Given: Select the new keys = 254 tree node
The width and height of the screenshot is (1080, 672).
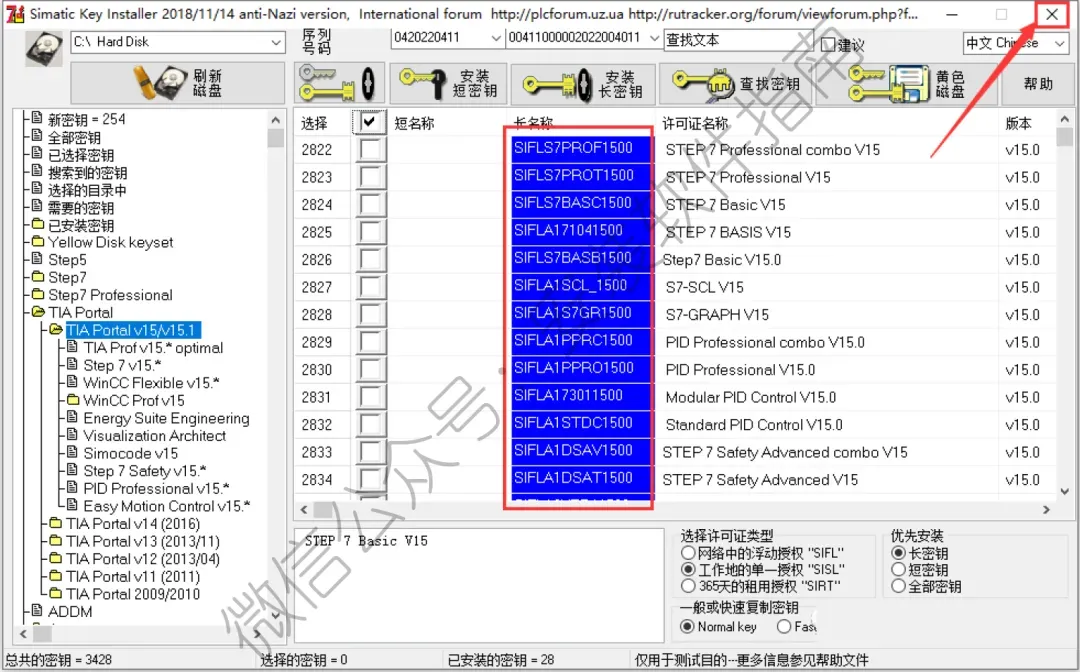Looking at the screenshot, I should [86, 119].
